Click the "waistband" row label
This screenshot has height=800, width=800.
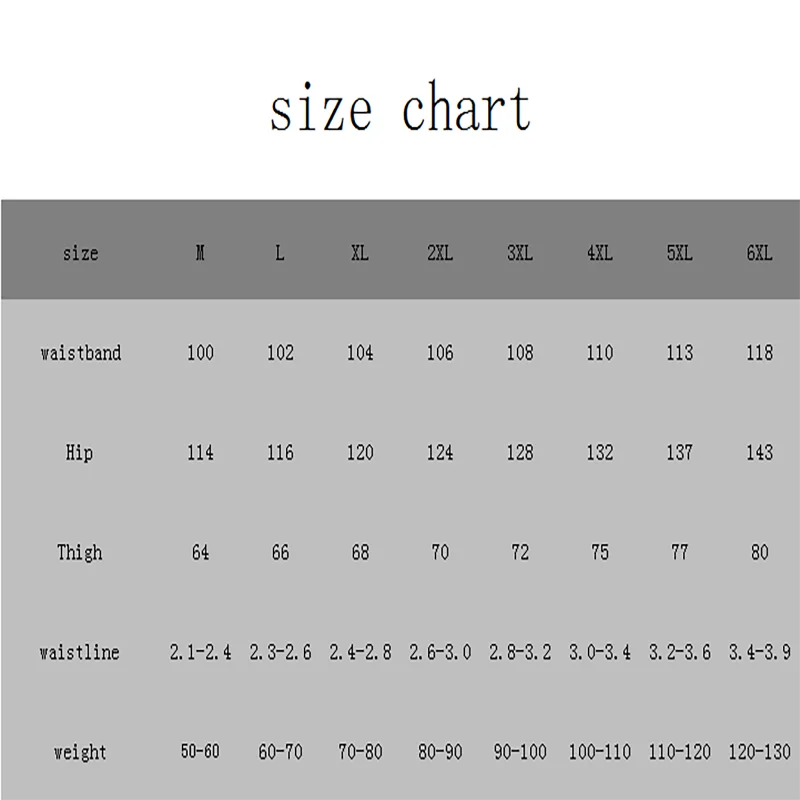[80, 353]
